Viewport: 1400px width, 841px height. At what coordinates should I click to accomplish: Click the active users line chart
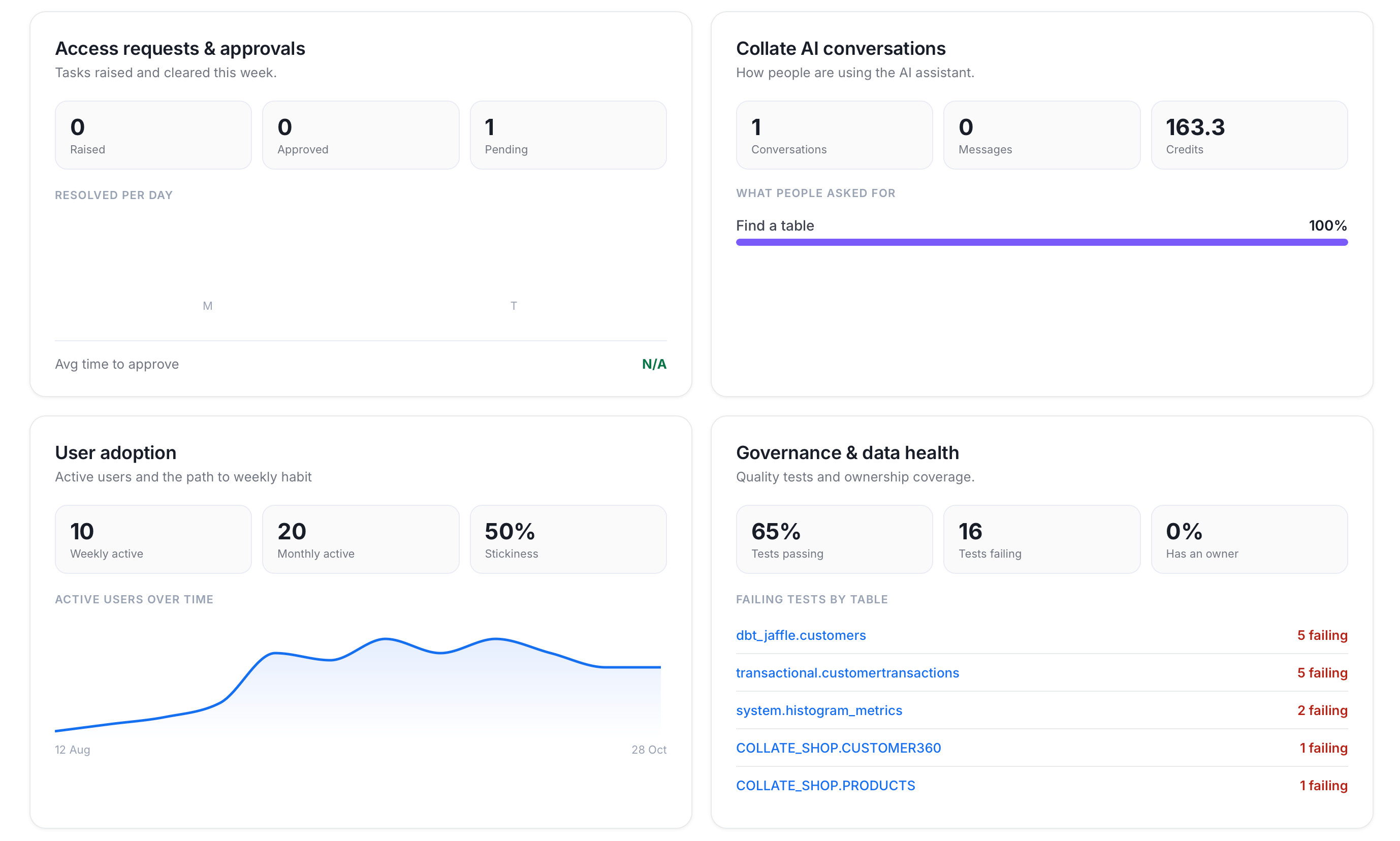coord(358,684)
